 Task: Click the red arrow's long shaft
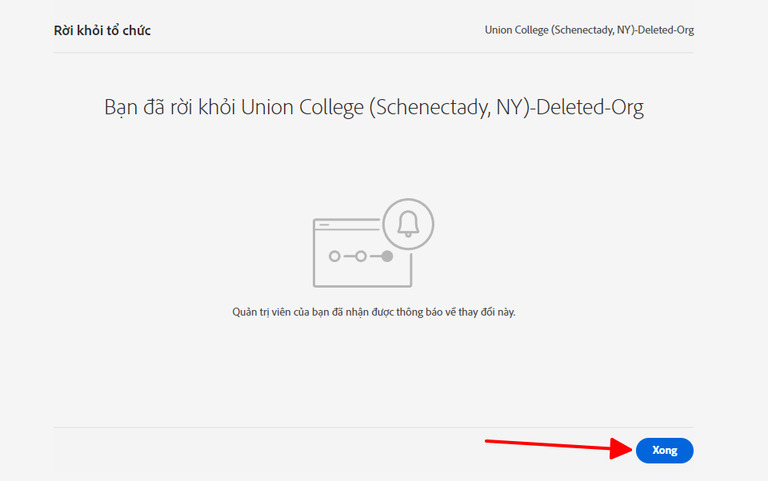[548, 444]
